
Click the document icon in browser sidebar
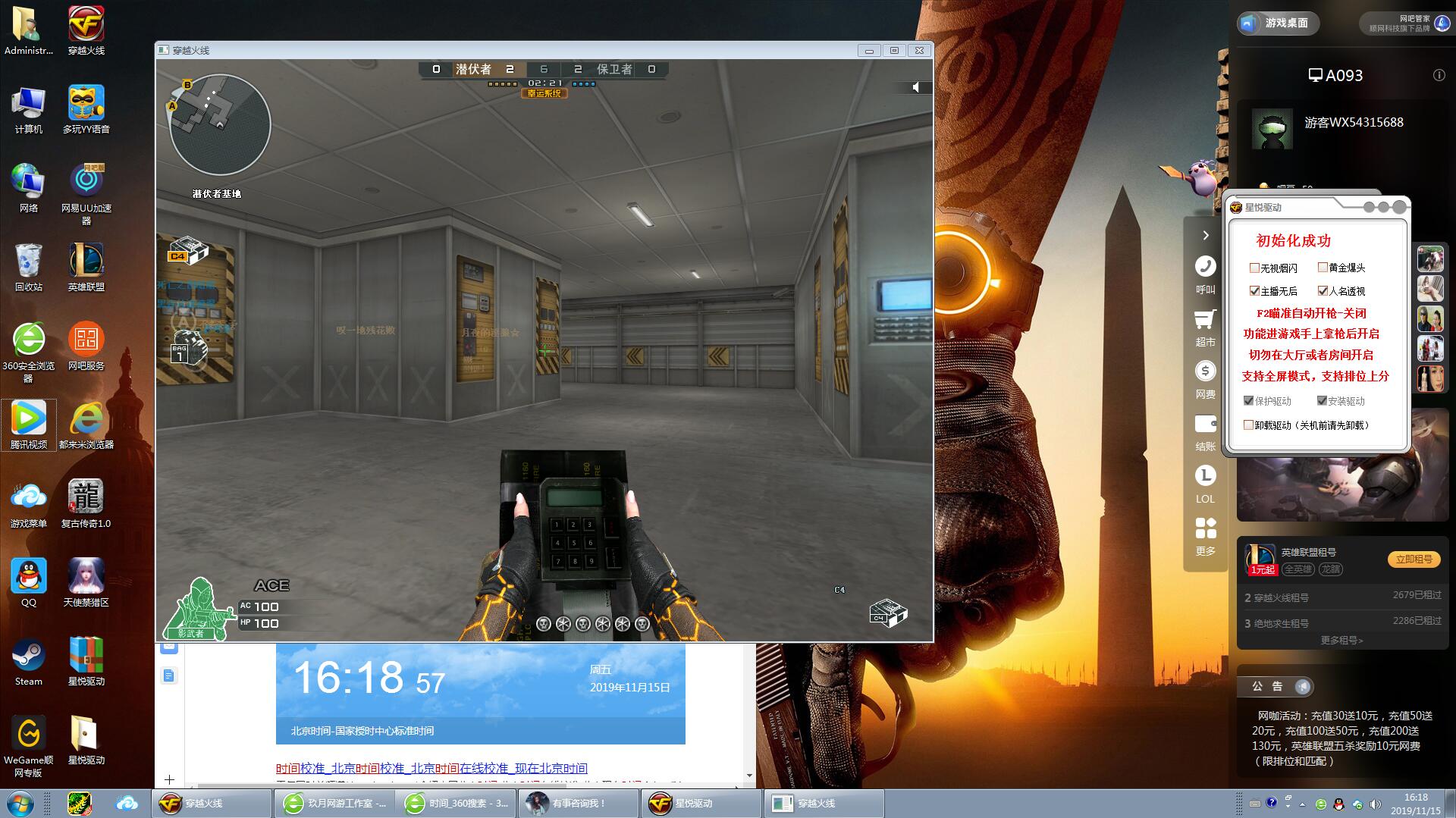click(x=168, y=675)
